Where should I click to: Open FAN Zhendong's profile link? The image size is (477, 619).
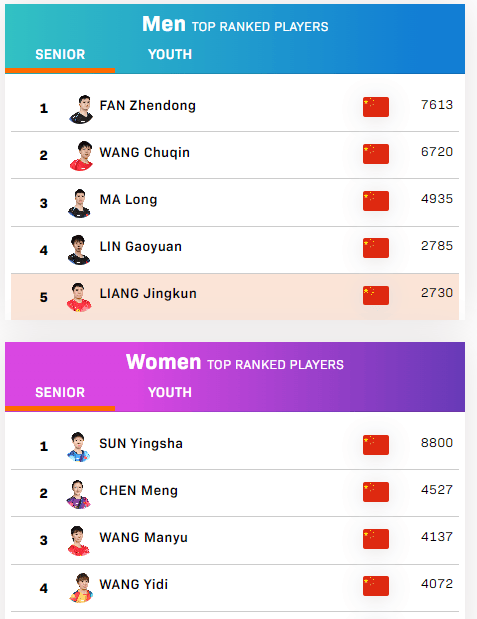pyautogui.click(x=148, y=106)
